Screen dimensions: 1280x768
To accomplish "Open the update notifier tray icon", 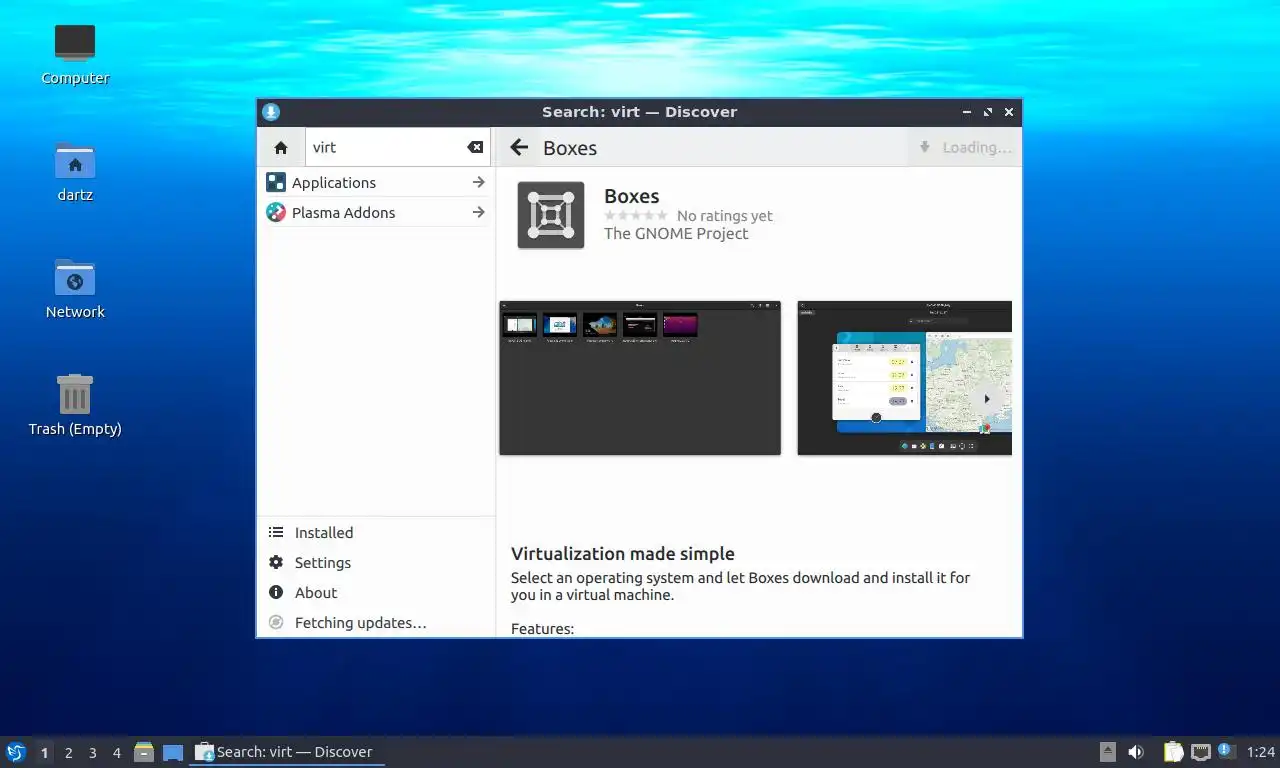I will tap(1226, 752).
